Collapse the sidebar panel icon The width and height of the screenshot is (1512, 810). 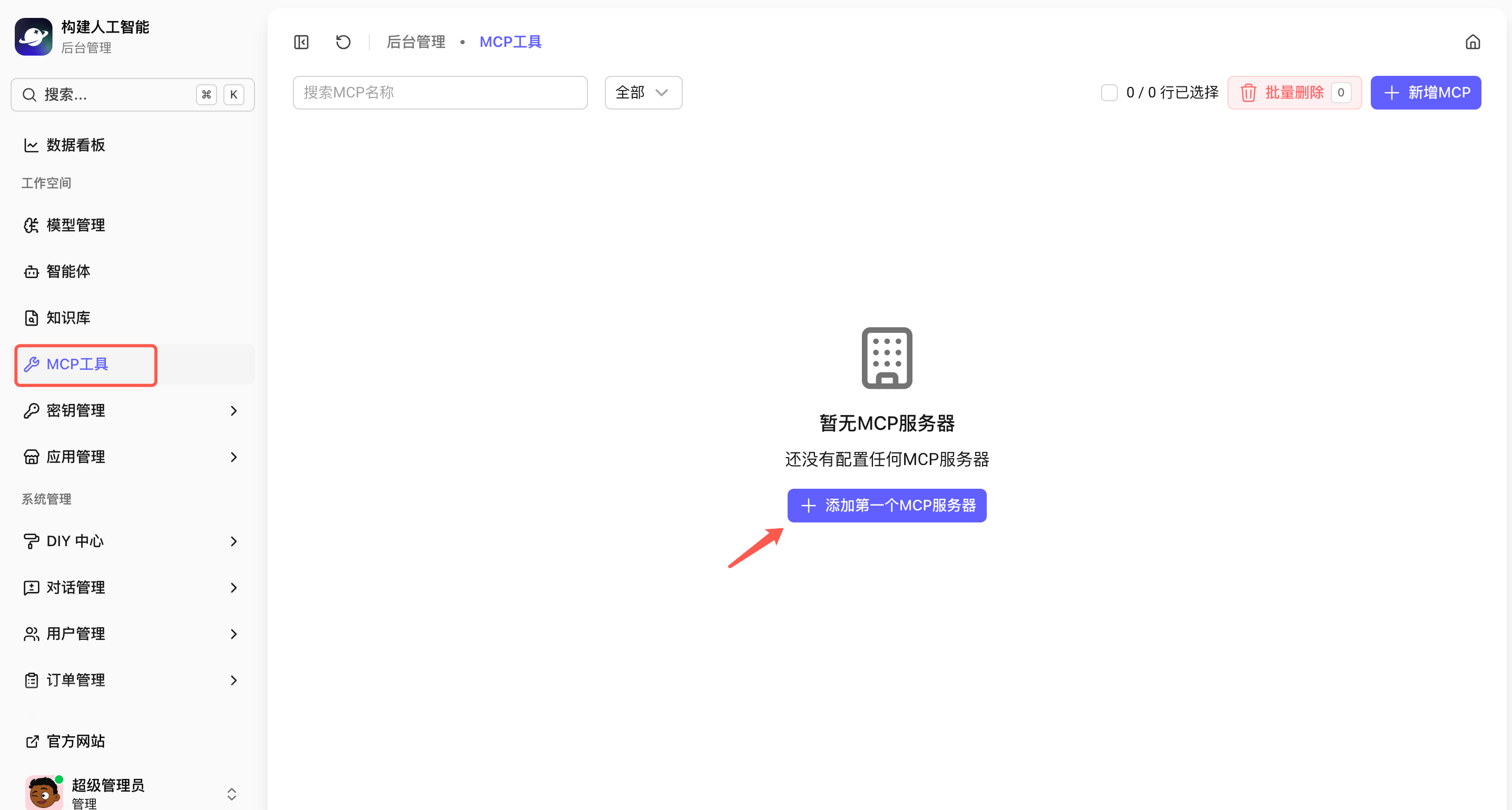(x=301, y=42)
